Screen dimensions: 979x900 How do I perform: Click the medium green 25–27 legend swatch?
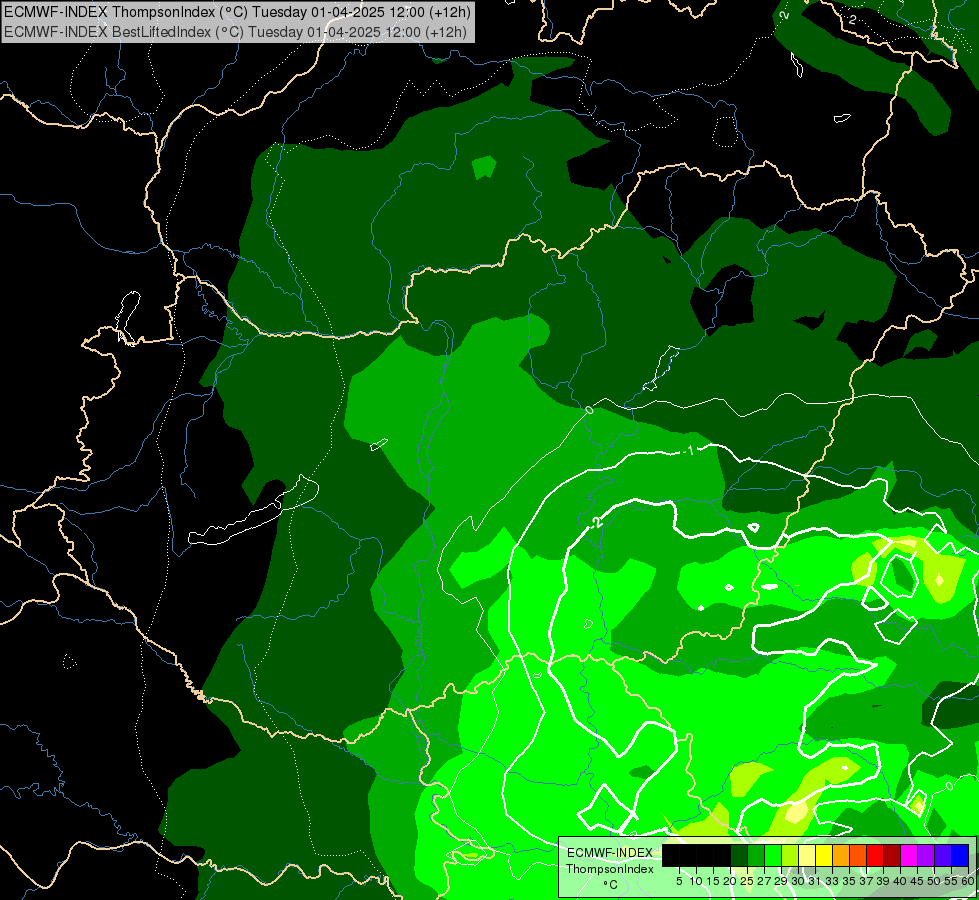756,855
